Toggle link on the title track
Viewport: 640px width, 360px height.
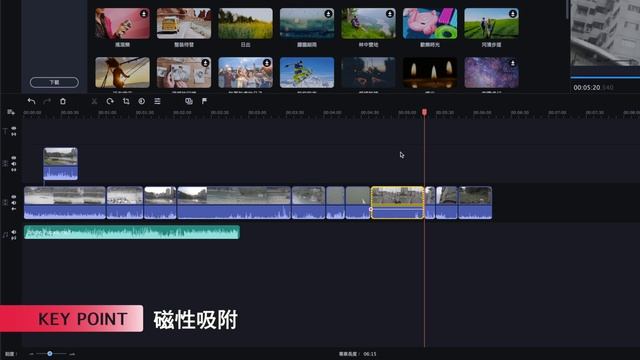click(14, 134)
